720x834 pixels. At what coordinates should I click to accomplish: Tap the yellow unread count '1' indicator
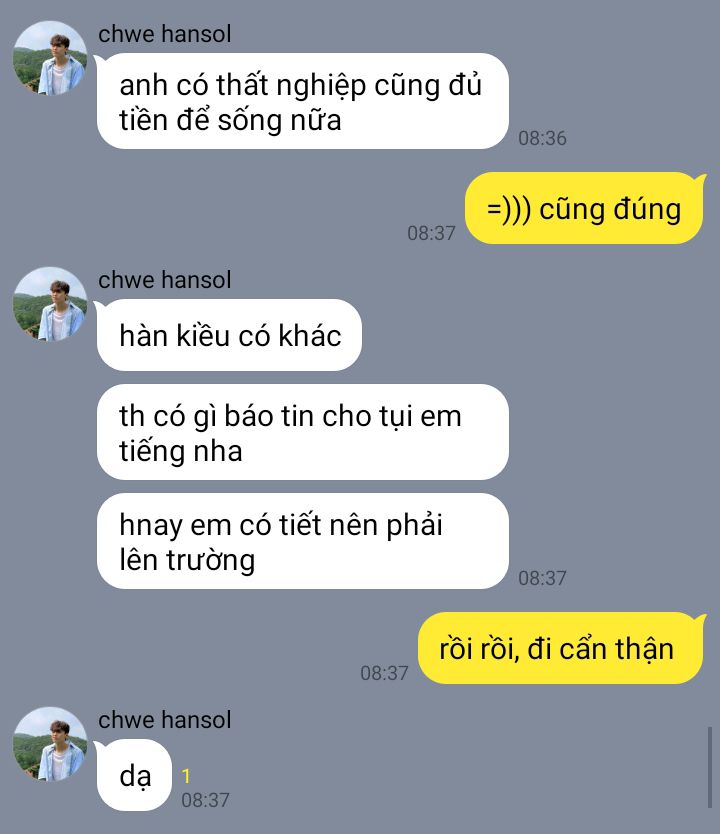[x=186, y=776]
